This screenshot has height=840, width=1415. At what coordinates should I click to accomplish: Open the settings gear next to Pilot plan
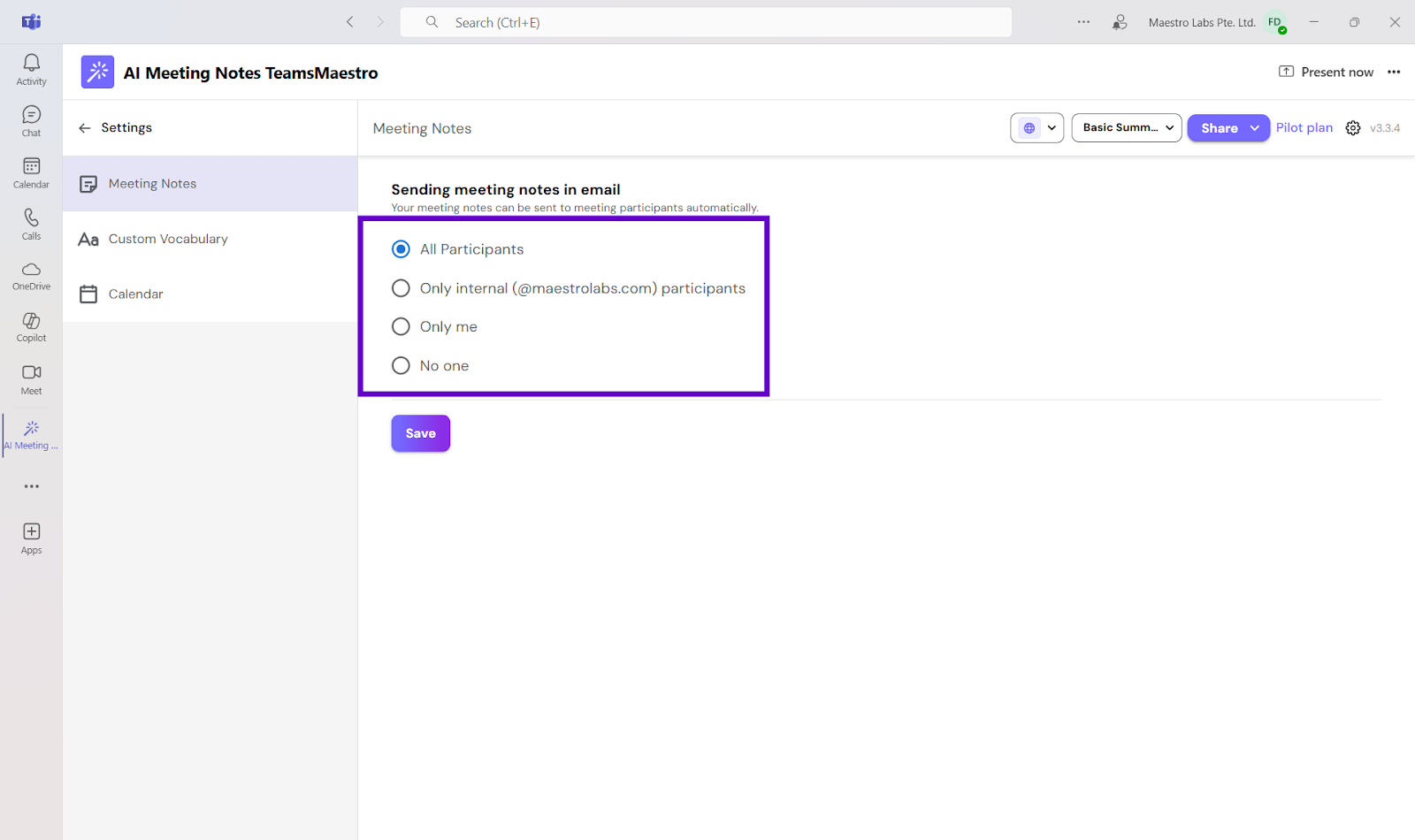[1353, 128]
